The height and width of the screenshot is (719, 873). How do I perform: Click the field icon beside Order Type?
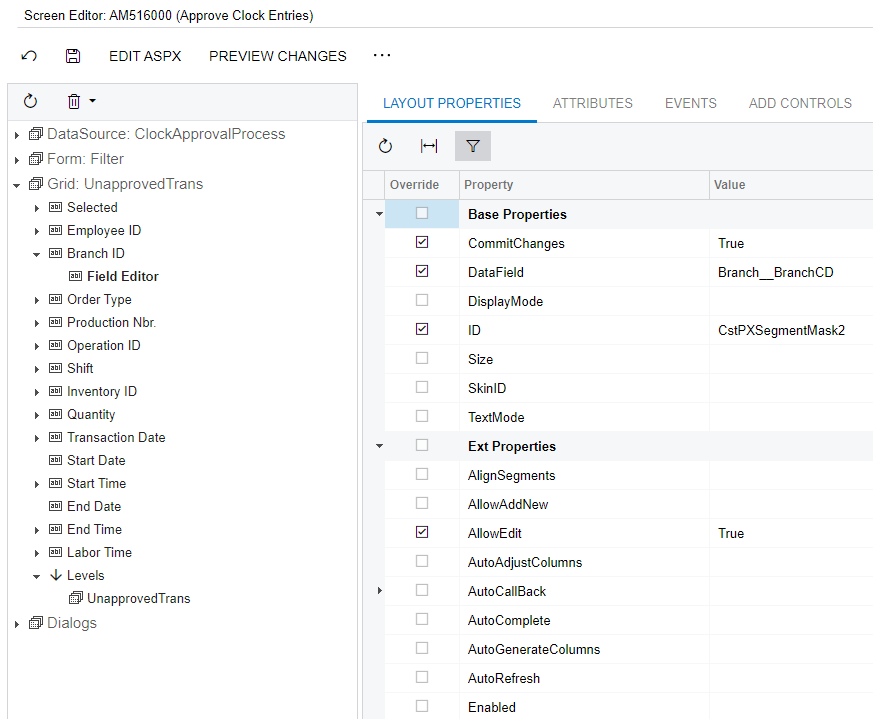point(55,299)
